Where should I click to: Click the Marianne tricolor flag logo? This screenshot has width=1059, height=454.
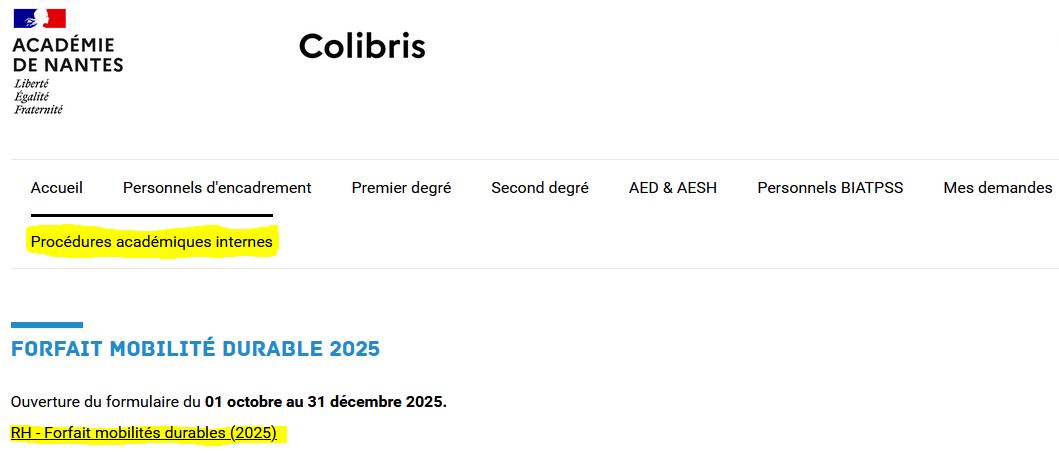[39, 19]
